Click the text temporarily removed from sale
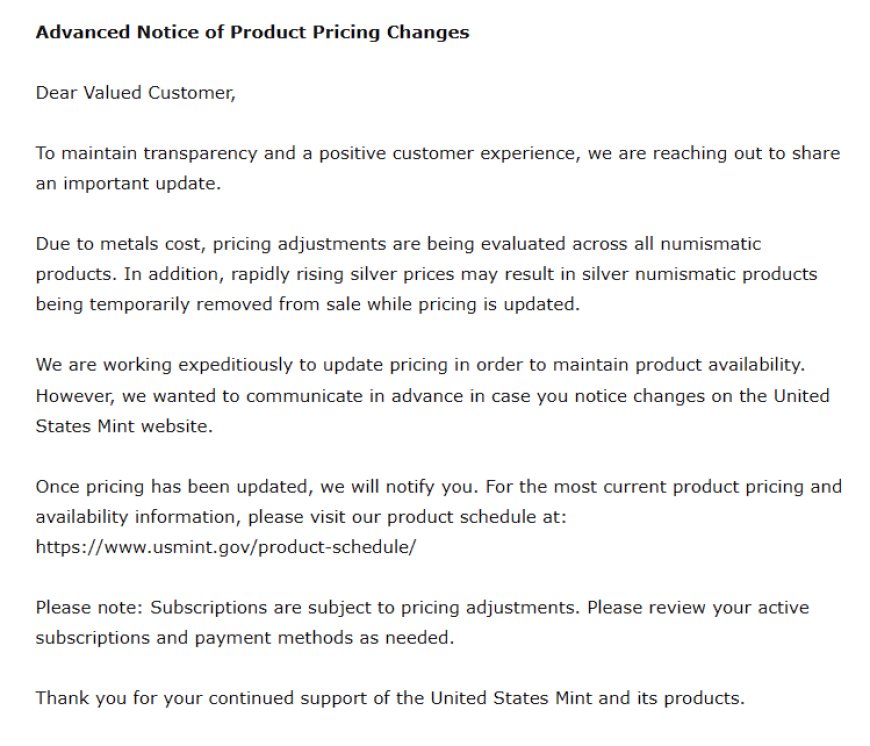The image size is (870, 746). [x=225, y=305]
